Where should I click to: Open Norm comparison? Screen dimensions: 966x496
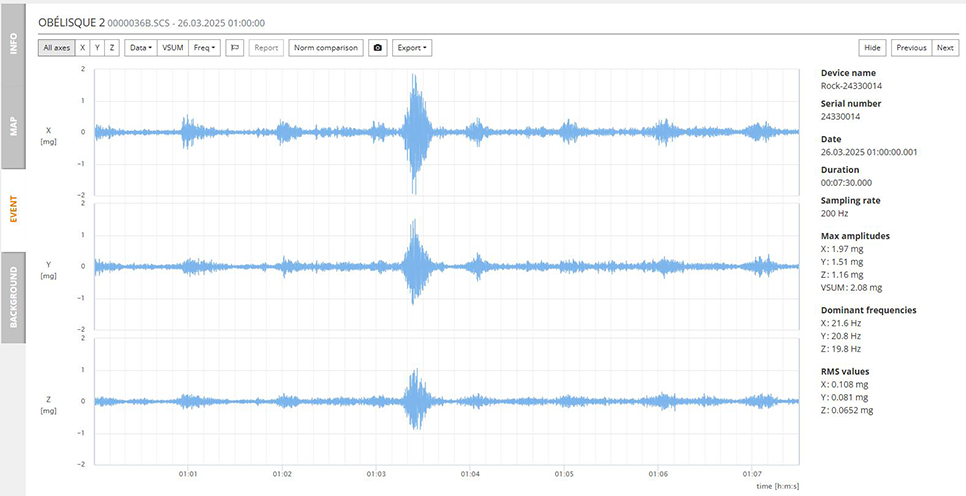[x=326, y=47]
